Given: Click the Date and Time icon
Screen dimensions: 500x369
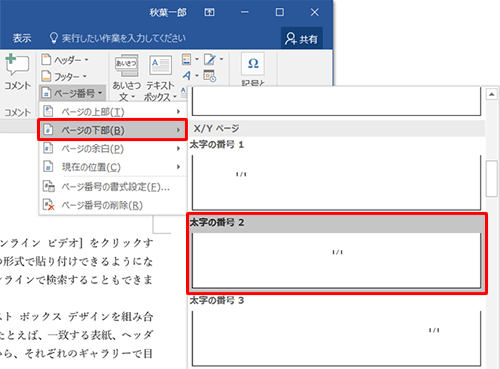Looking at the screenshot, I should pyautogui.click(x=210, y=76).
